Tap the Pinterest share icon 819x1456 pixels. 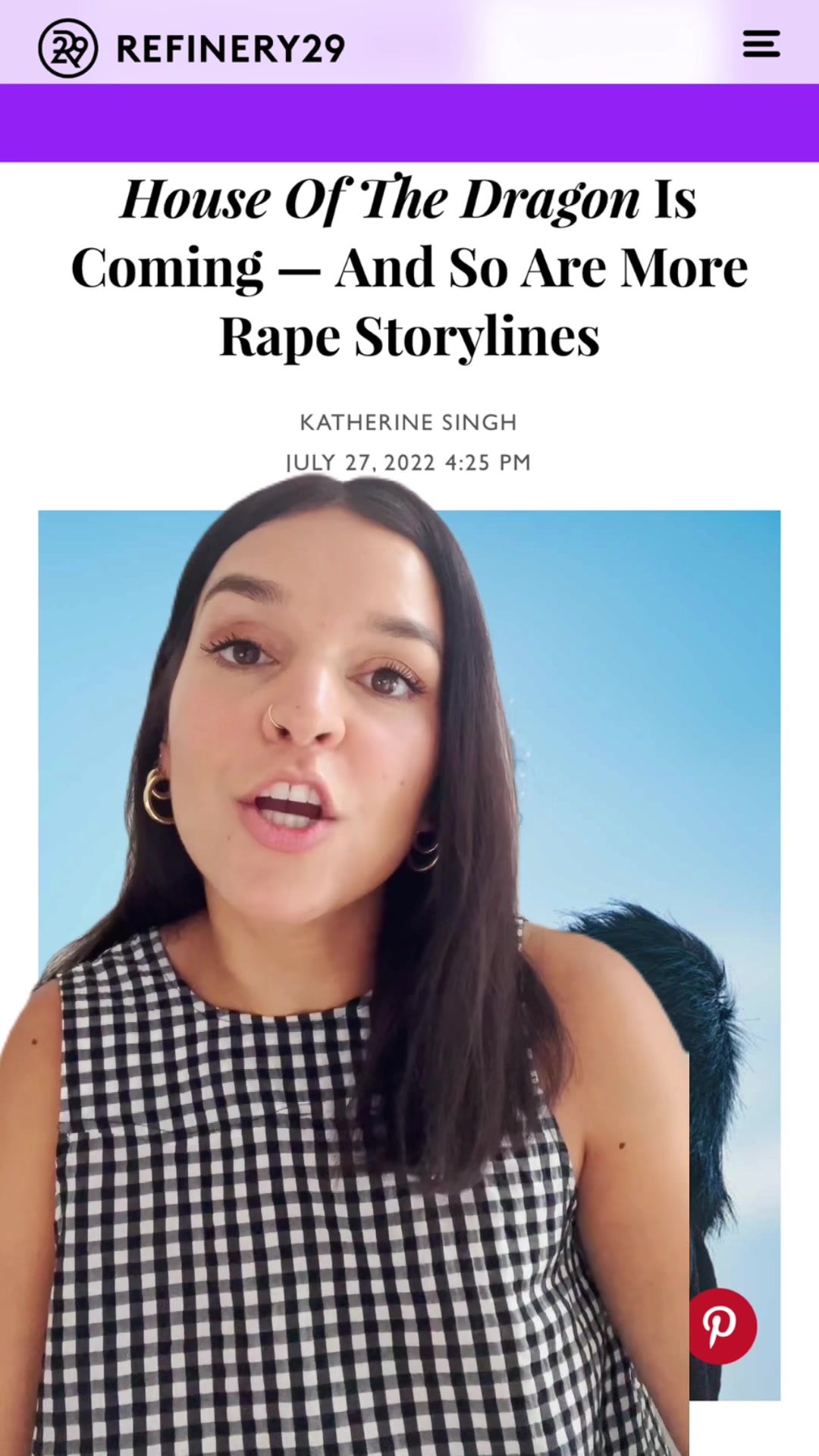point(722,1326)
